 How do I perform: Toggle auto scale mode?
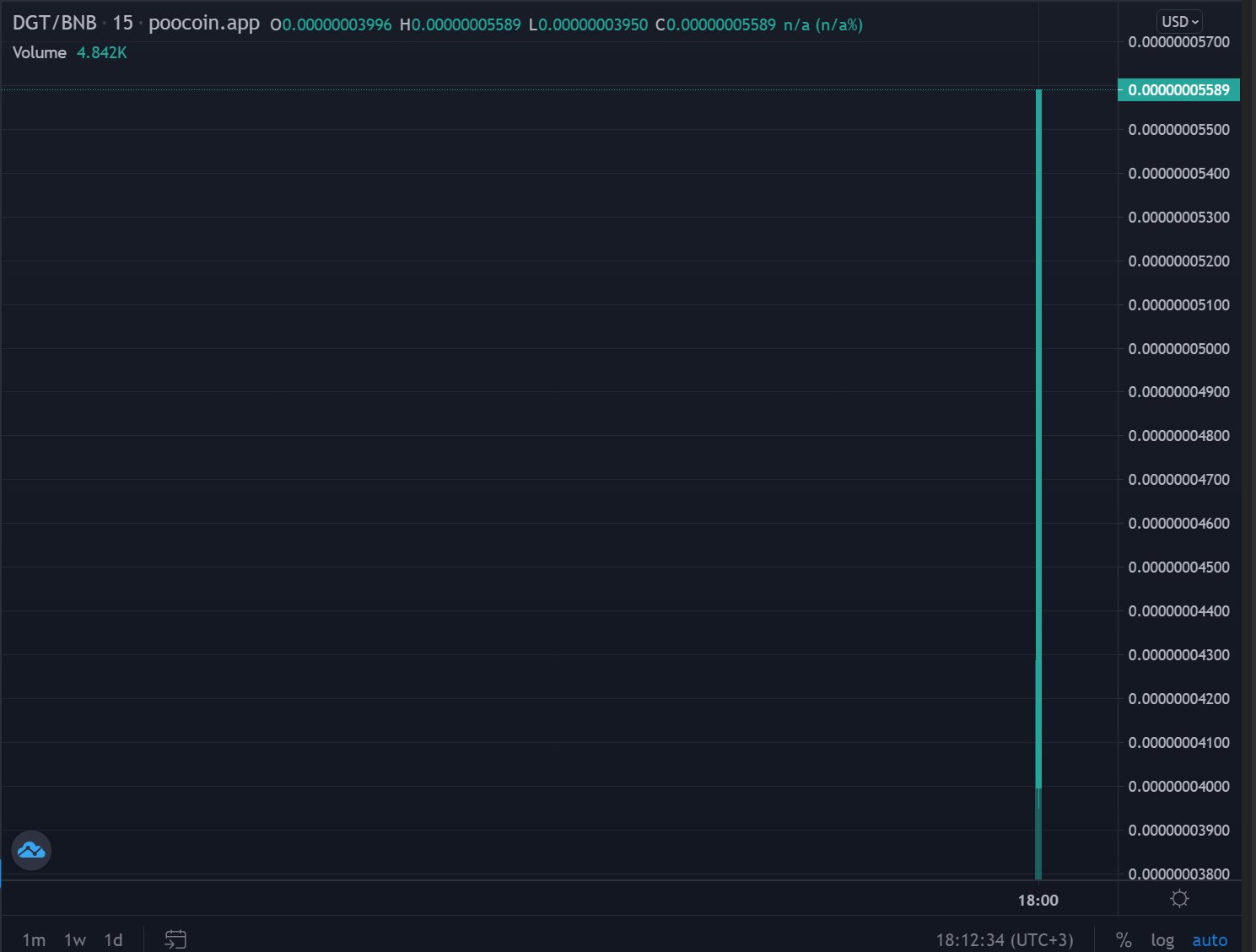pyautogui.click(x=1210, y=939)
